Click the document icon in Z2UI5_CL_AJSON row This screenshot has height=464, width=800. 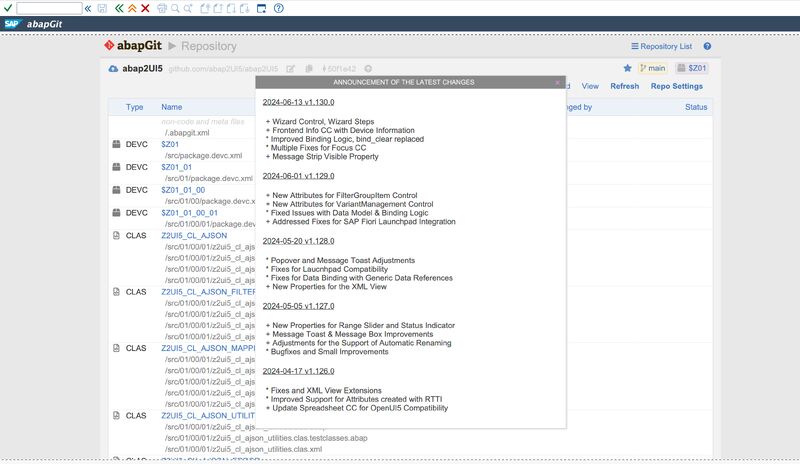click(116, 235)
